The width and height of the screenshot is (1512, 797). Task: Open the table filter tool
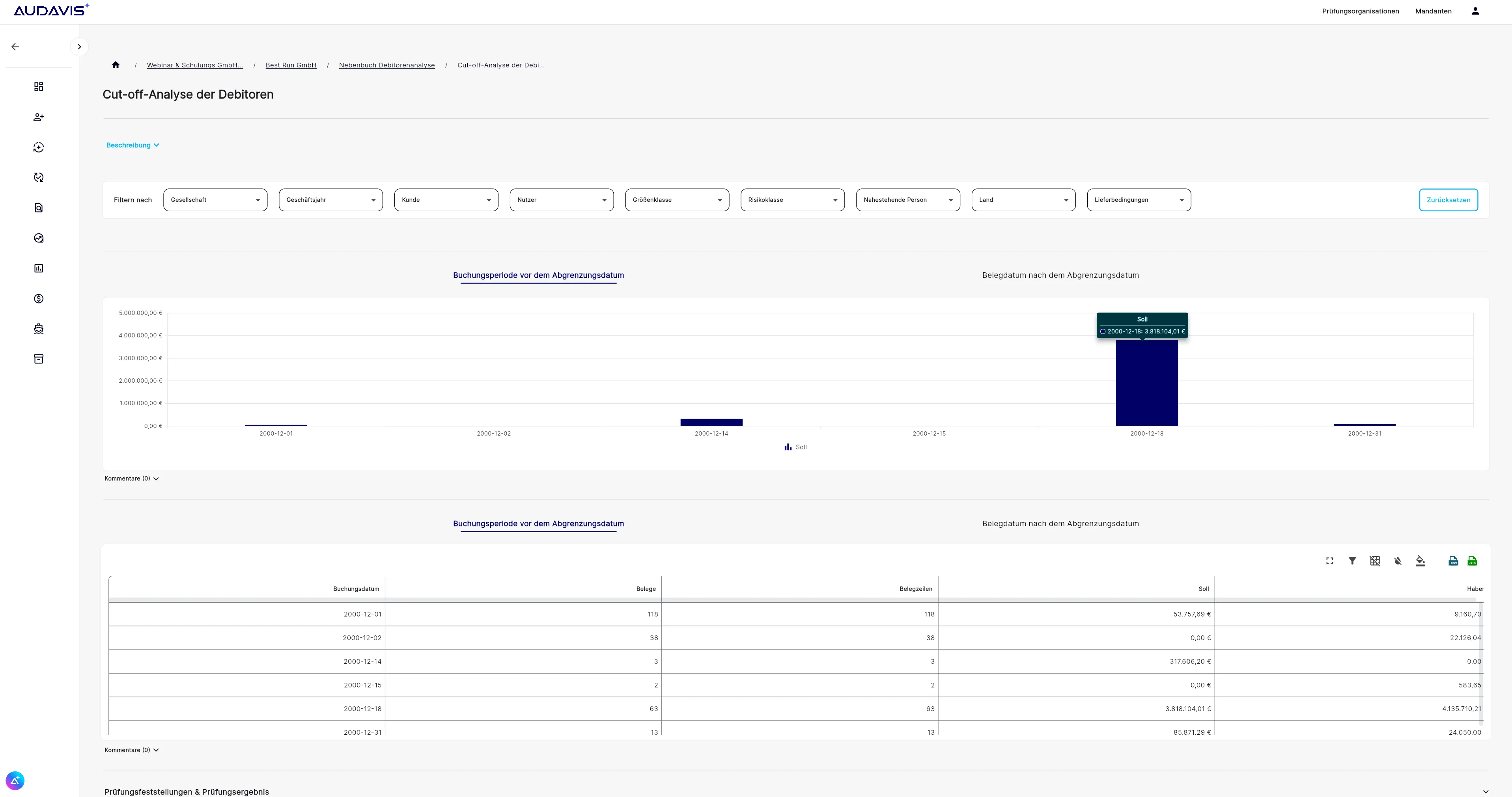coord(1352,561)
